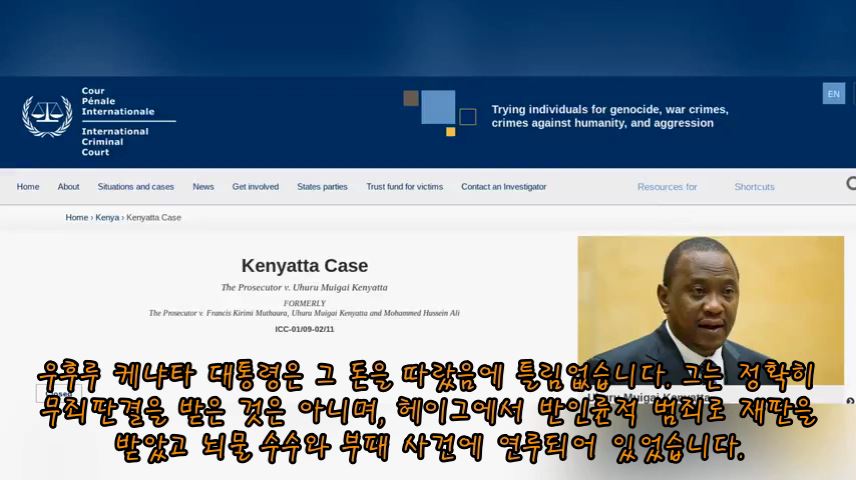Screen dimensions: 856x480
Task: Click the Kenyatta Case breadcrumb text
Action: click(x=153, y=217)
